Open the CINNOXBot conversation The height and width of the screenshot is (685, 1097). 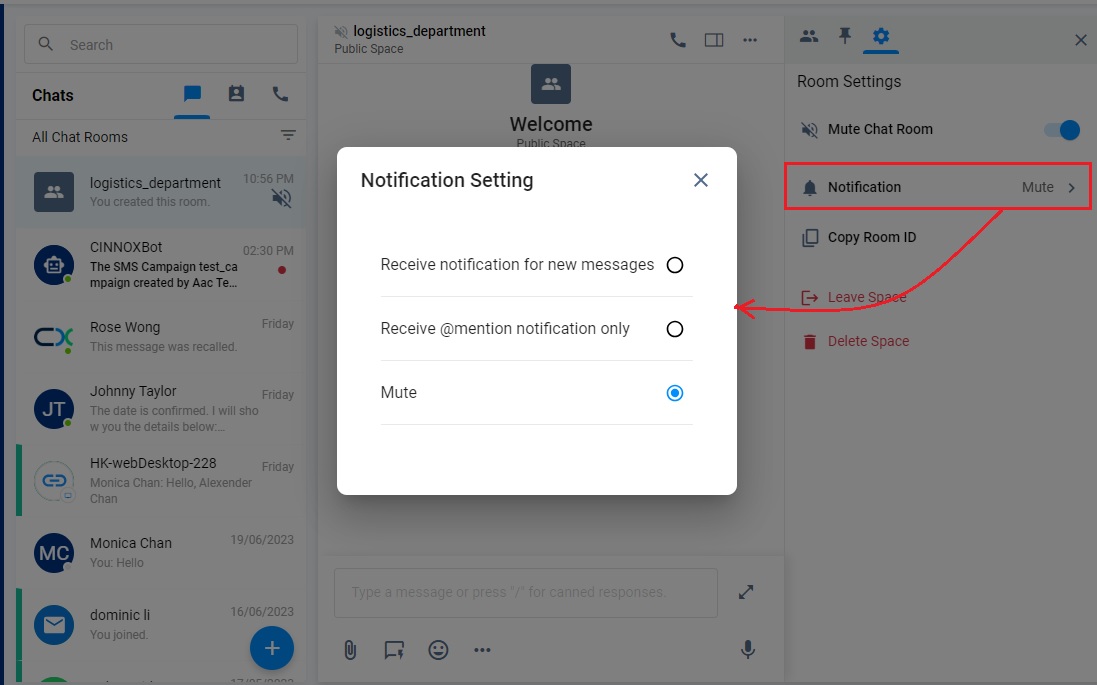pos(161,264)
